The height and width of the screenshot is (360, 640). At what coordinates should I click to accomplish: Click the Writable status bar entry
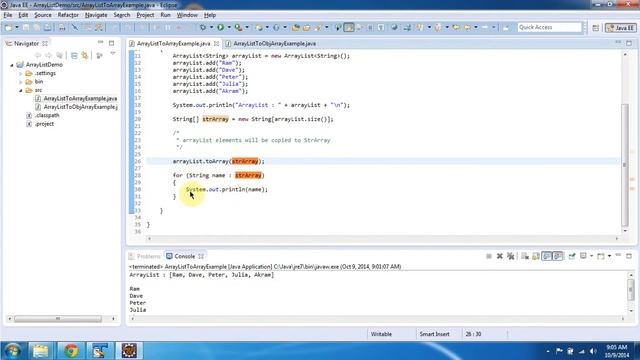(381, 334)
